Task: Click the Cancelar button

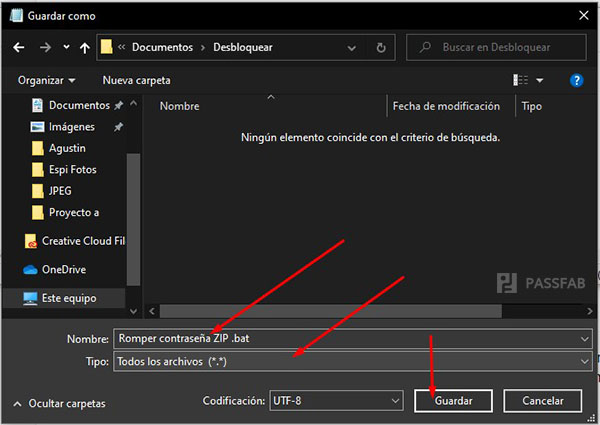Action: pos(543,401)
